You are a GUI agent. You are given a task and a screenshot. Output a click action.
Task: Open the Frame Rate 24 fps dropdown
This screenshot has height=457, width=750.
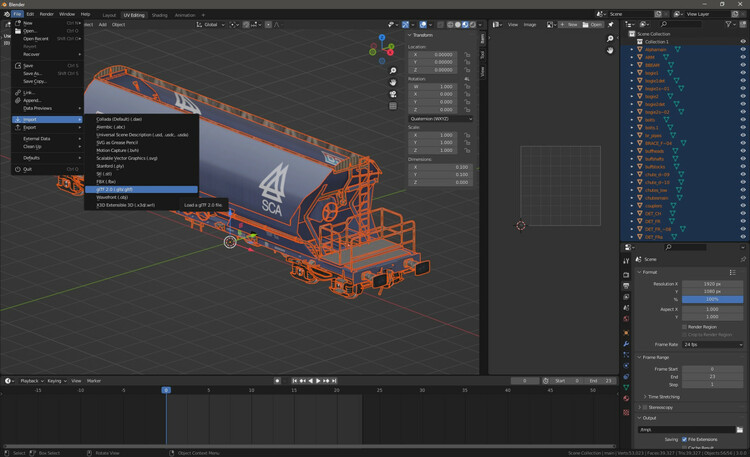click(713, 345)
